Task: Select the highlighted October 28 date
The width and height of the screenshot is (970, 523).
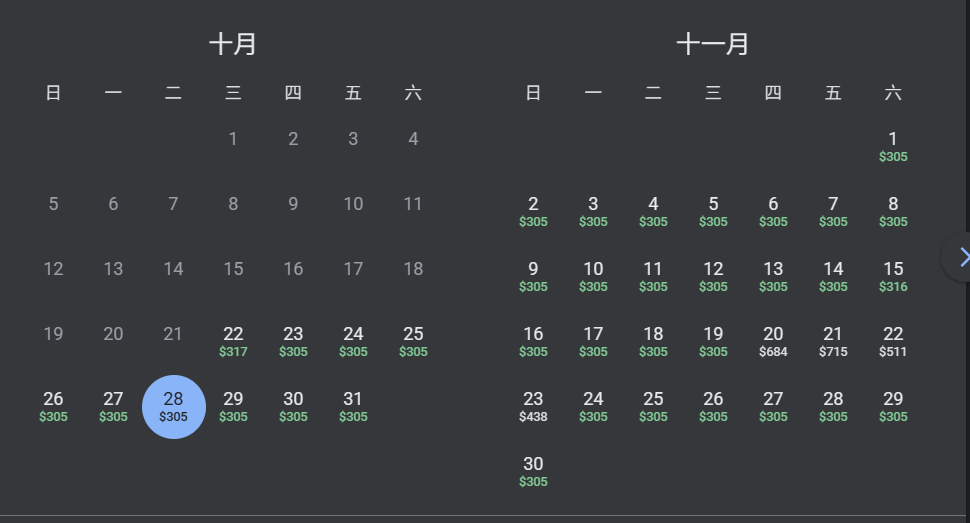Action: click(x=173, y=407)
